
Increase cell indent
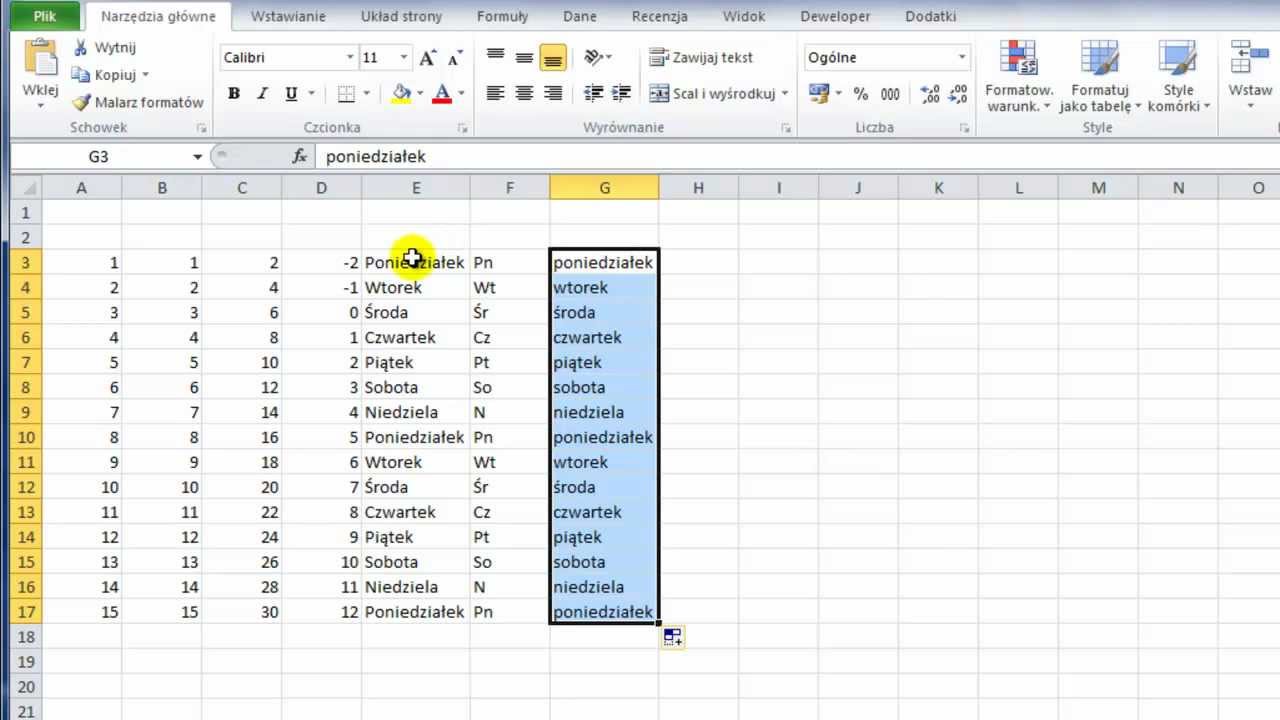pos(622,93)
